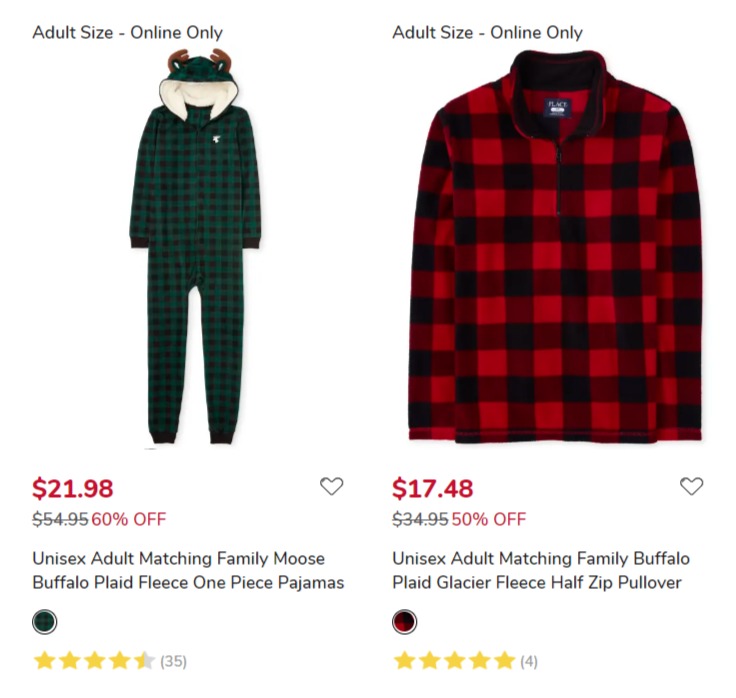This screenshot has width=736, height=698.
Task: Open Buffalo Plaid Glacier Fleece Pullover link
Action: coord(541,570)
